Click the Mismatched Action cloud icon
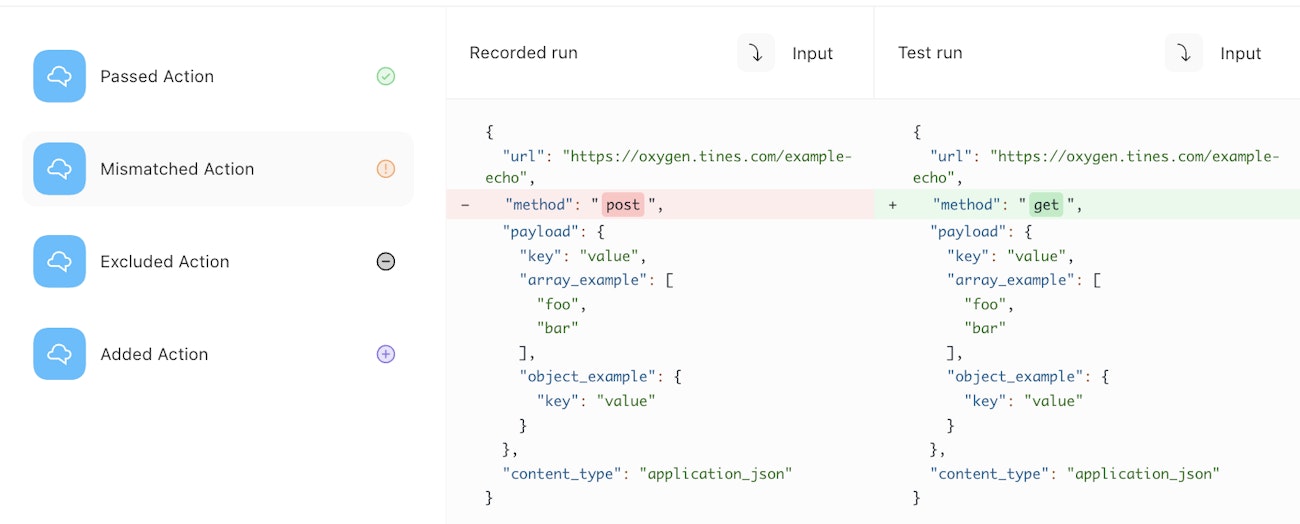Image resolution: width=1300 pixels, height=524 pixels. click(59, 169)
